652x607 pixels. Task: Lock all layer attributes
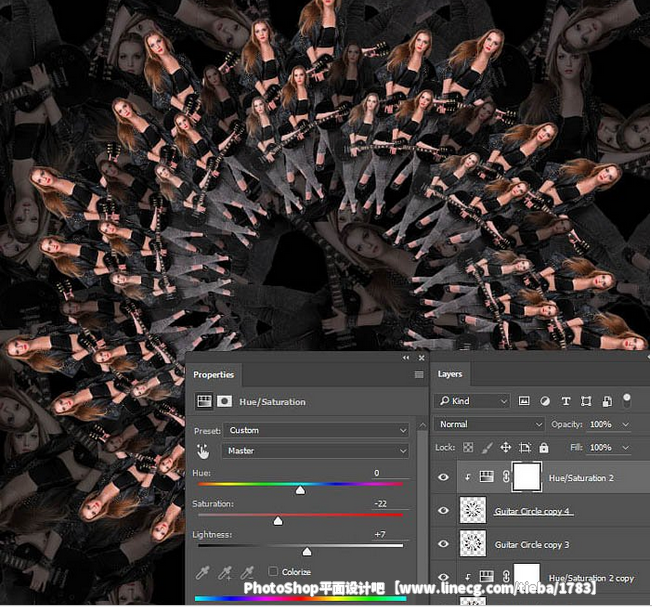click(x=543, y=447)
